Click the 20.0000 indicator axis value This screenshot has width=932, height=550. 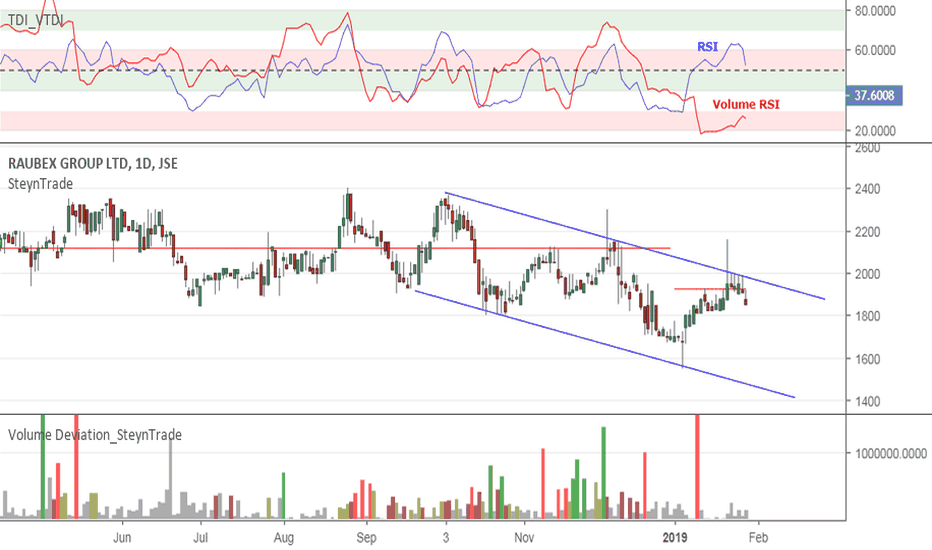[x=875, y=131]
